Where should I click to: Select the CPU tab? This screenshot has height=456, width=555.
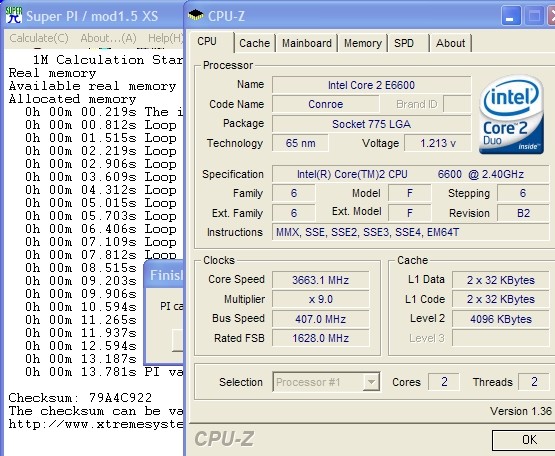[x=212, y=42]
